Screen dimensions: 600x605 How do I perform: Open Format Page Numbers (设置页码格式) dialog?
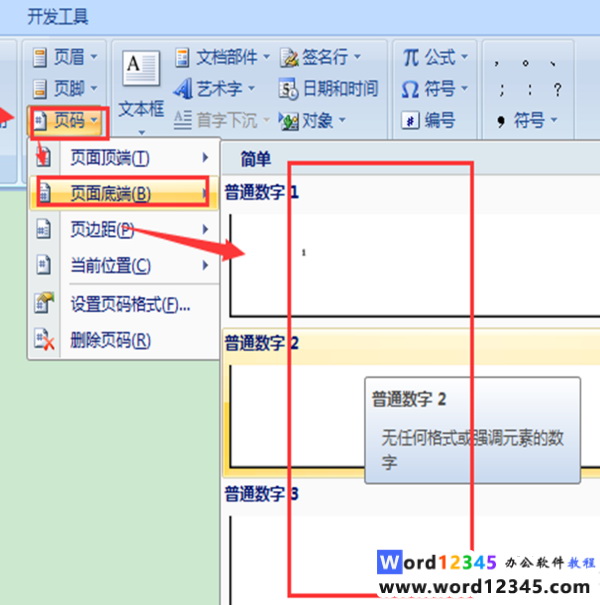click(x=124, y=305)
